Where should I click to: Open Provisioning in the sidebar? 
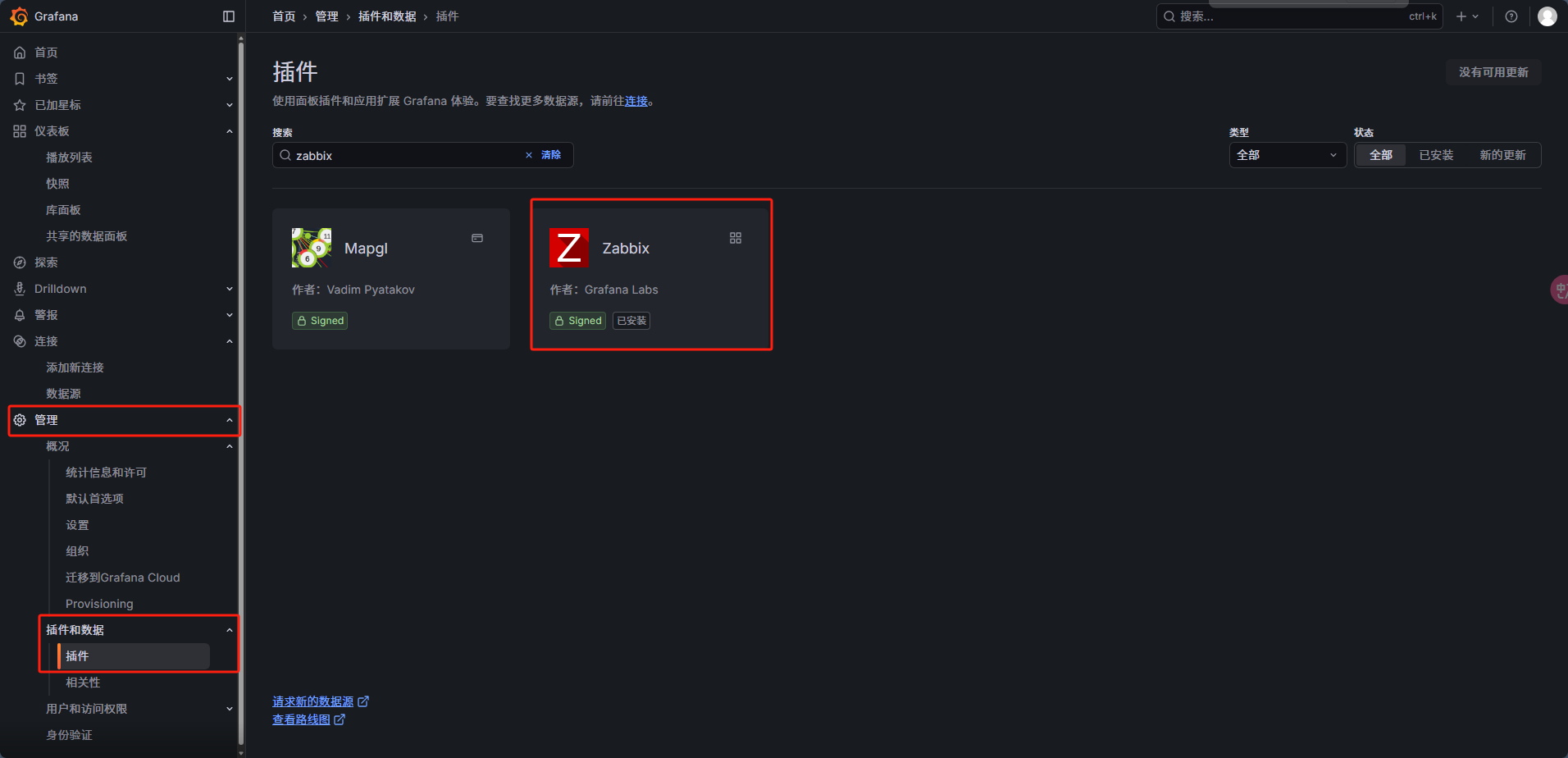click(99, 604)
